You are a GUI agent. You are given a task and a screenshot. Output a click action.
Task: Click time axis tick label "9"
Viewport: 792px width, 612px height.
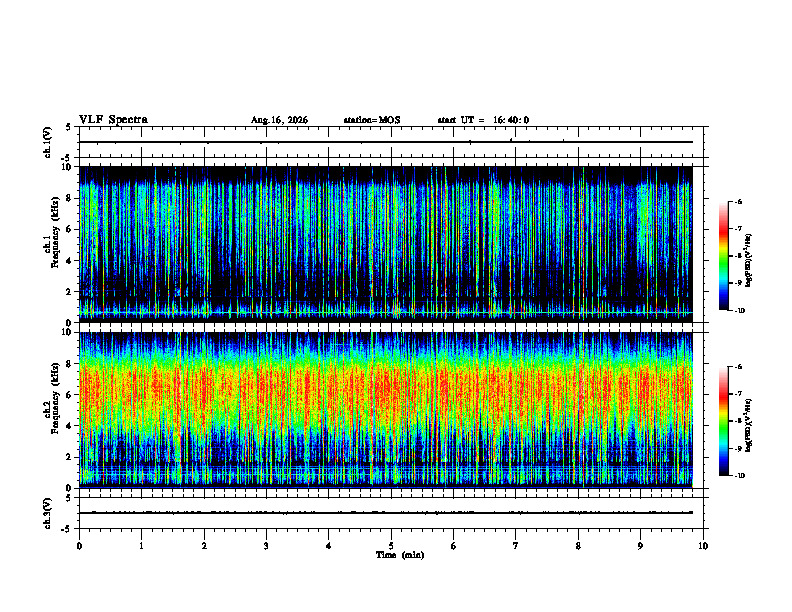pyautogui.click(x=640, y=546)
